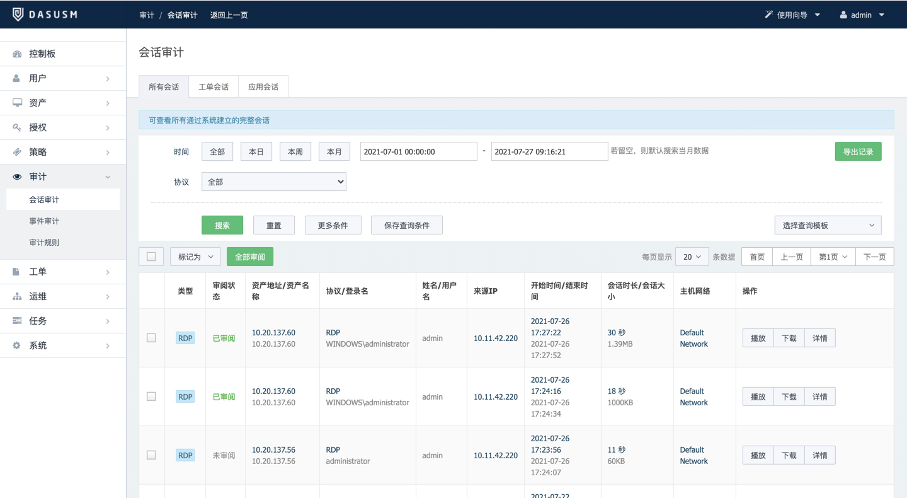Click the 更多条件 button
Screen dimensions: 908x498
pyautogui.click(x=333, y=225)
